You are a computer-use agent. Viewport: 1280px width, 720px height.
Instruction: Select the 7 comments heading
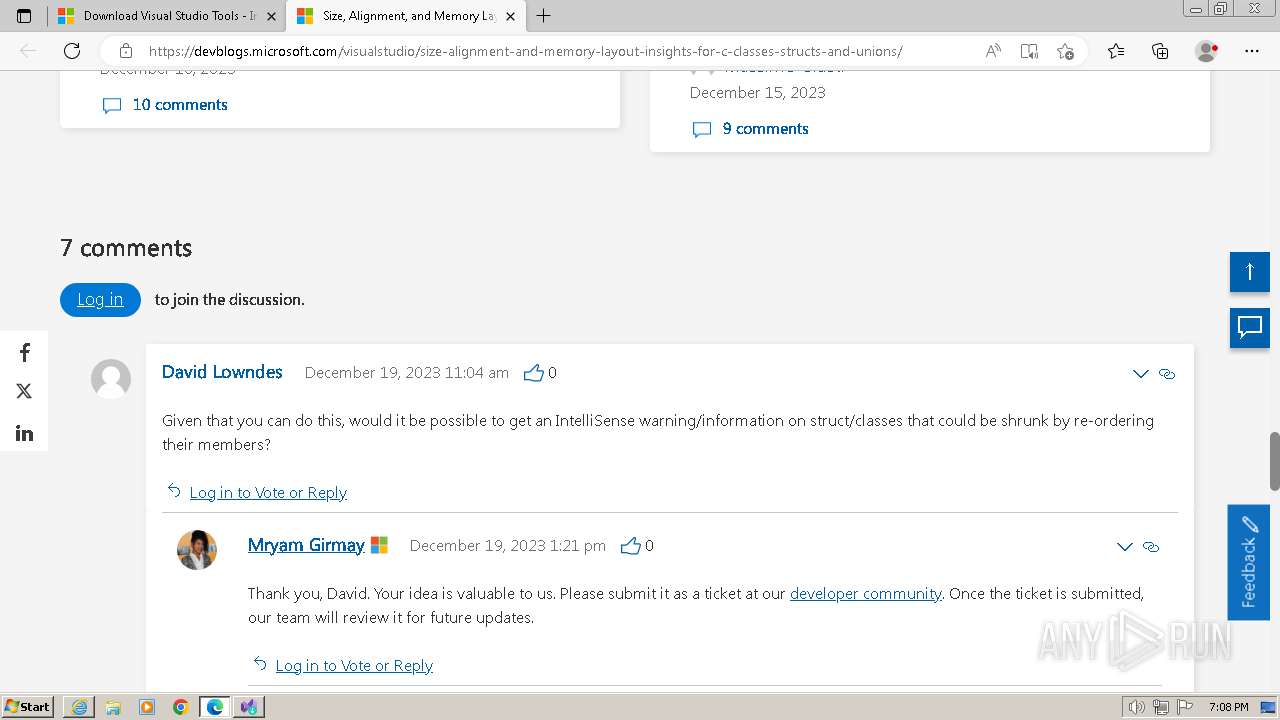coord(126,248)
